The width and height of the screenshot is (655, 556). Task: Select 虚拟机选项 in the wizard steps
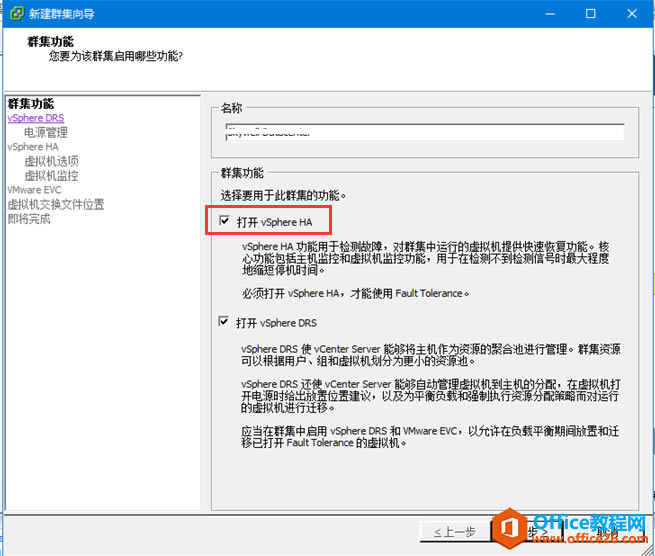(x=51, y=161)
